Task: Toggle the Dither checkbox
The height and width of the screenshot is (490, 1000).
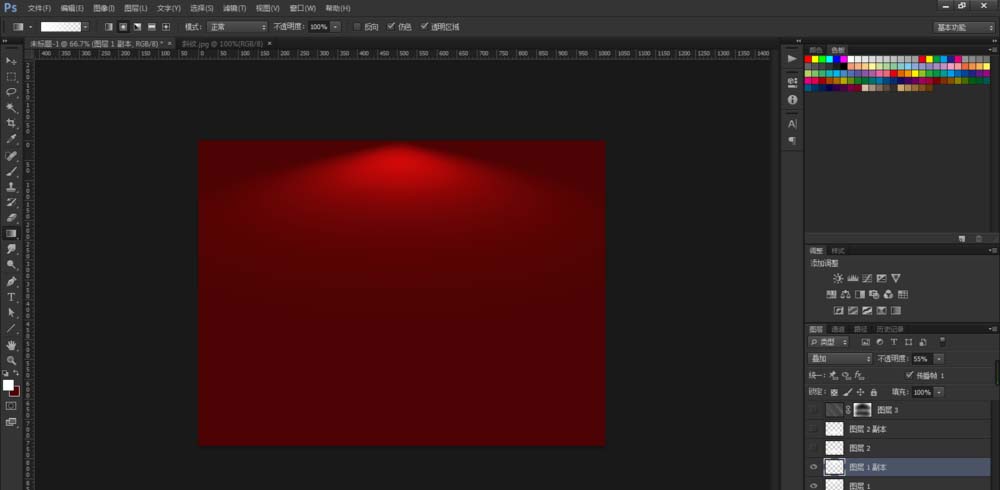Action: pos(391,27)
